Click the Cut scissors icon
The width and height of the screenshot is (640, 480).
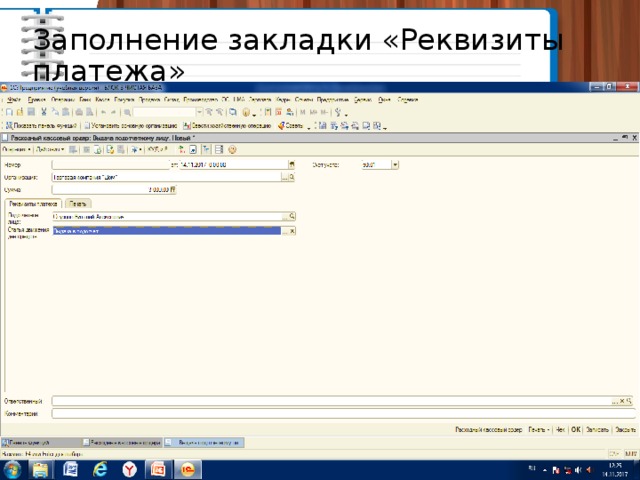[44, 112]
